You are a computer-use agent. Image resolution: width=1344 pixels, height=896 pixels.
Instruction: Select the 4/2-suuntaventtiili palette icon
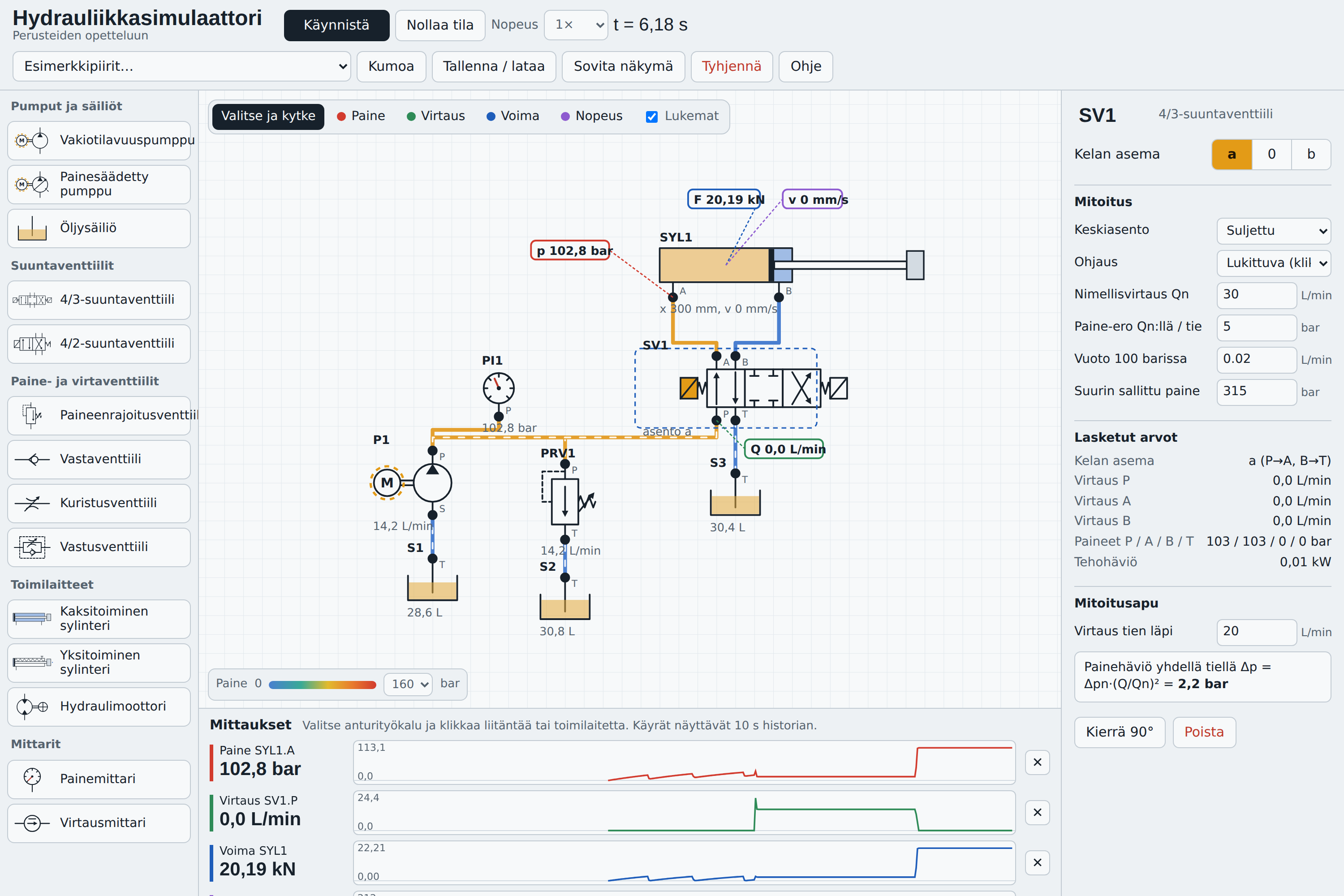[32, 344]
